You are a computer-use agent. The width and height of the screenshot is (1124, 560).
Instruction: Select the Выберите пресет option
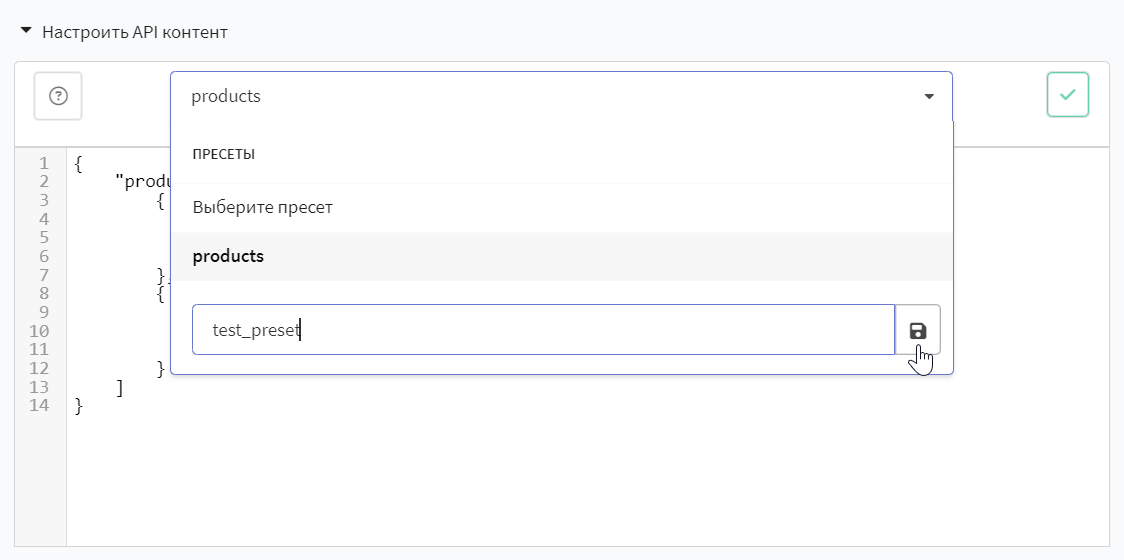click(561, 208)
